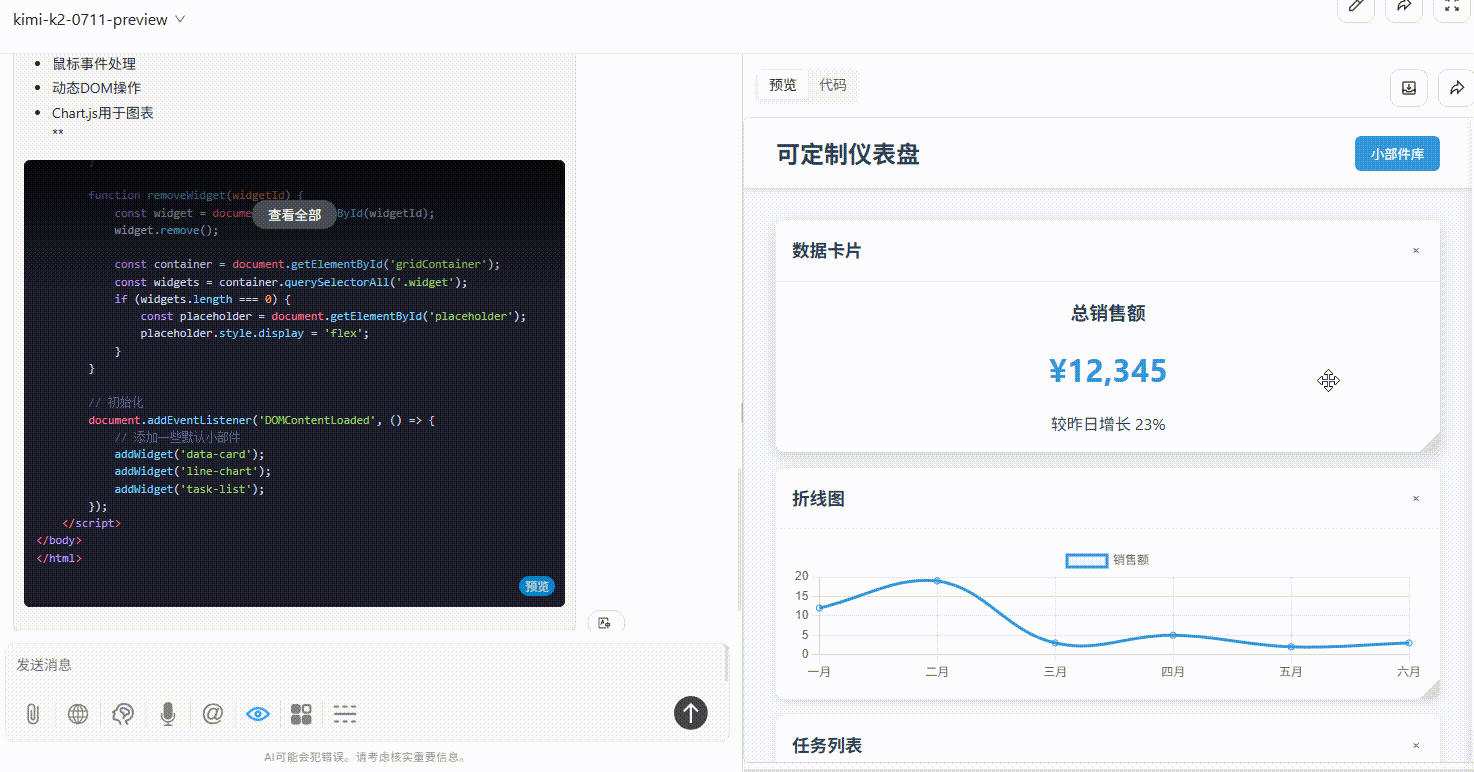
Task: Switch to the 预览 tab
Action: pyautogui.click(x=783, y=85)
